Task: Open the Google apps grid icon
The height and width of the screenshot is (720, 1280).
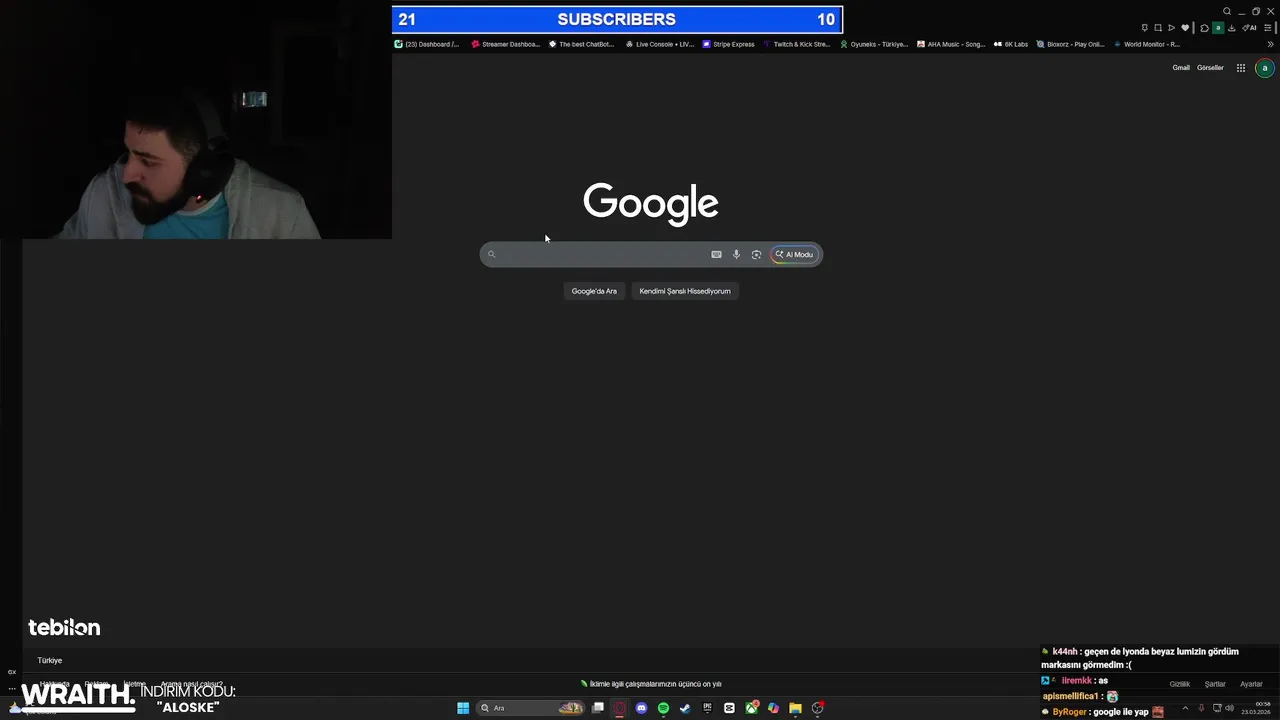Action: coord(1241,68)
